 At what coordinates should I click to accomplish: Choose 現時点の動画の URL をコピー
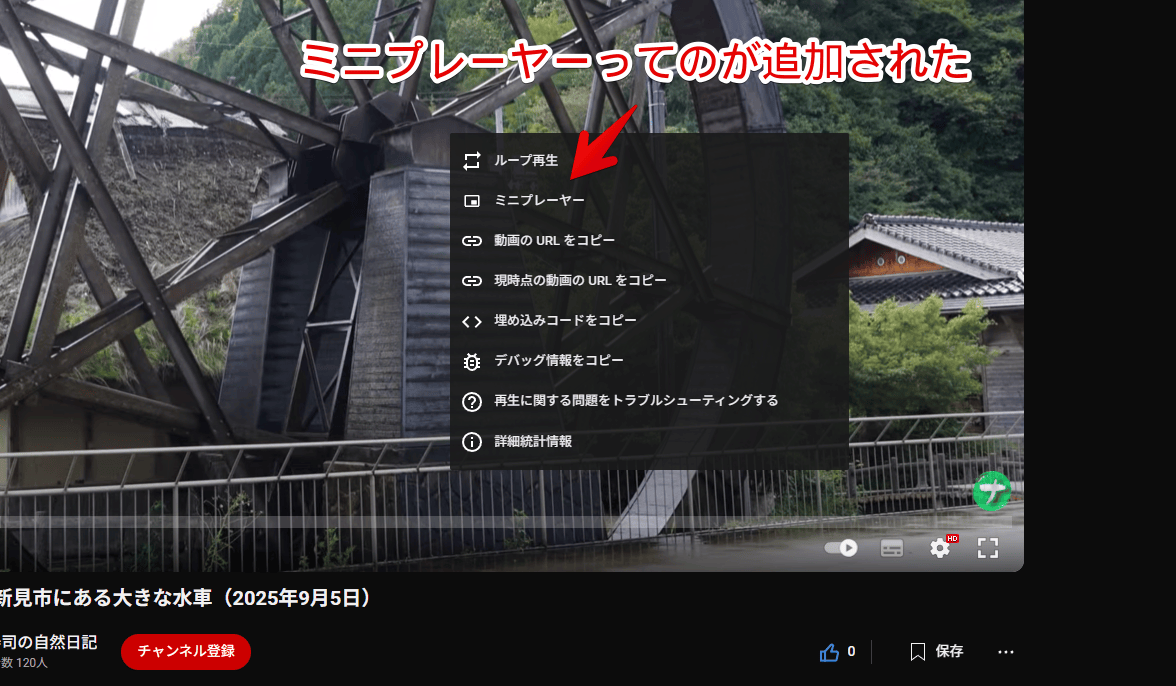580,281
